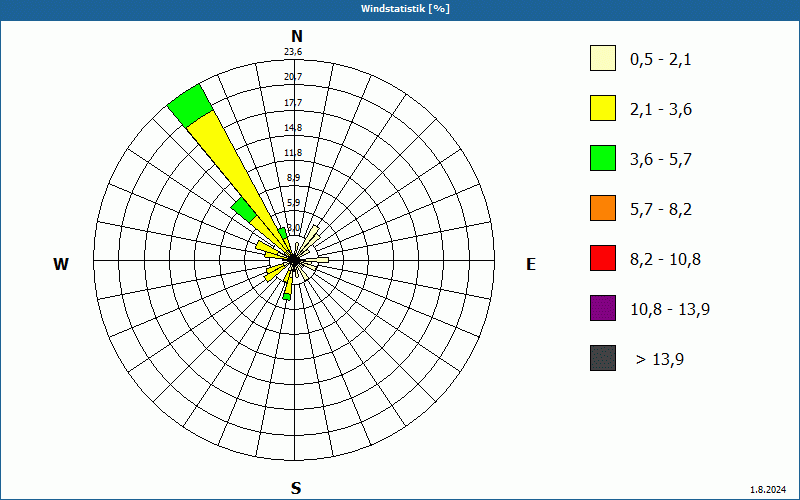The height and width of the screenshot is (500, 800).
Task: Select the legend label '10,8 - 13,9'
Action: 670,310
